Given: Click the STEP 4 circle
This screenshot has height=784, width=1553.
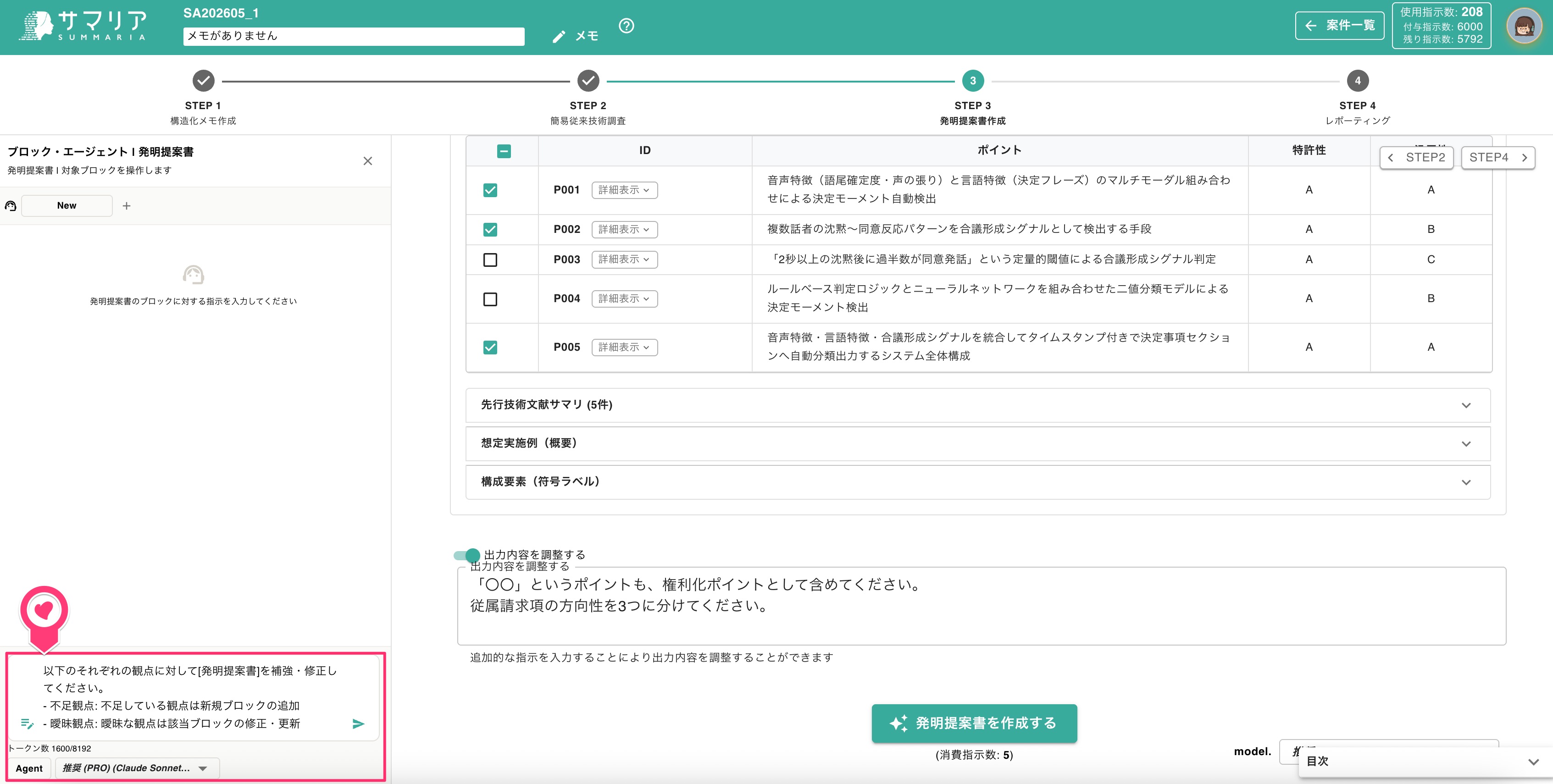Looking at the screenshot, I should 1357,81.
